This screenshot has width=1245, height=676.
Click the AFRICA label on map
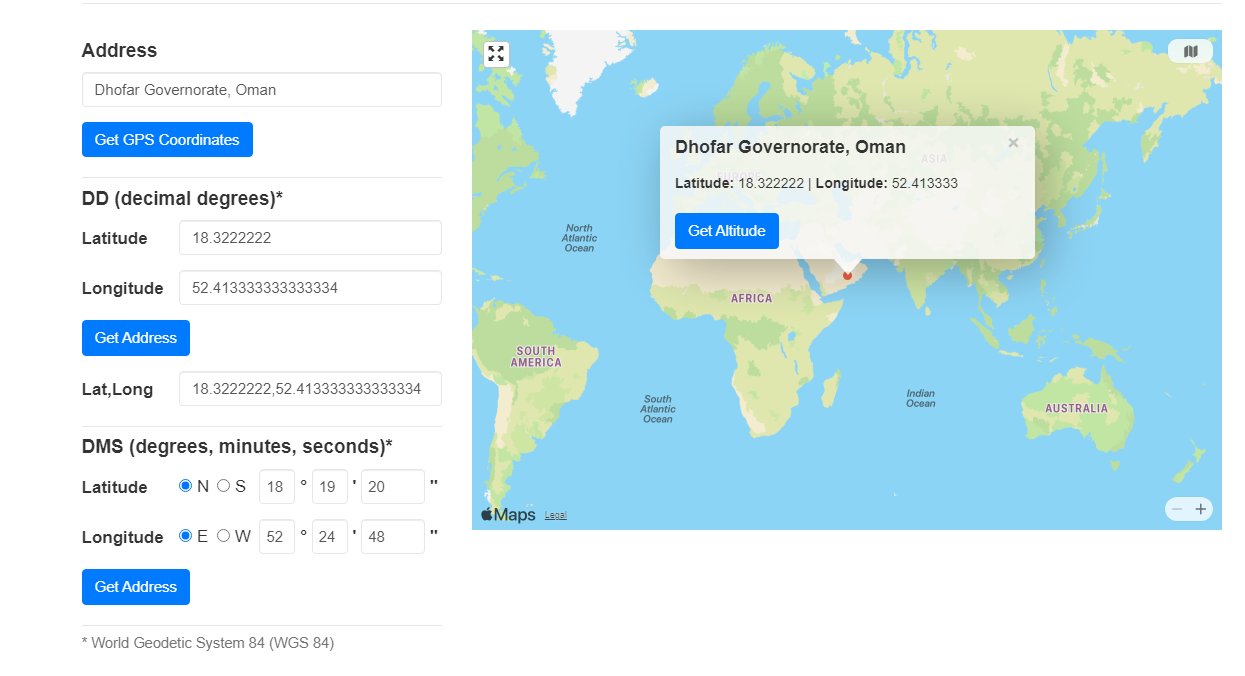pyautogui.click(x=751, y=299)
